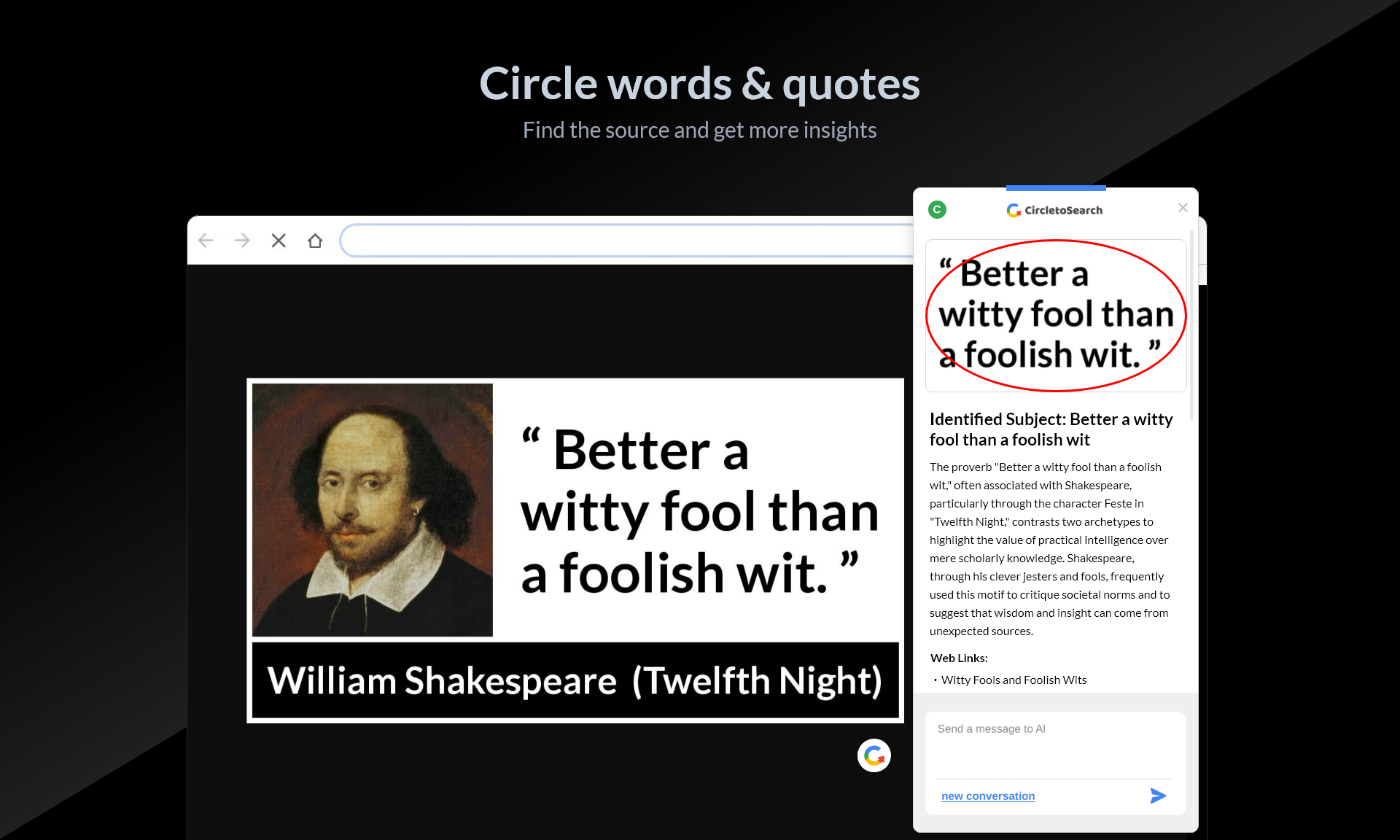The width and height of the screenshot is (1400, 840).
Task: Click the Circle words & quotes headline
Action: [699, 84]
